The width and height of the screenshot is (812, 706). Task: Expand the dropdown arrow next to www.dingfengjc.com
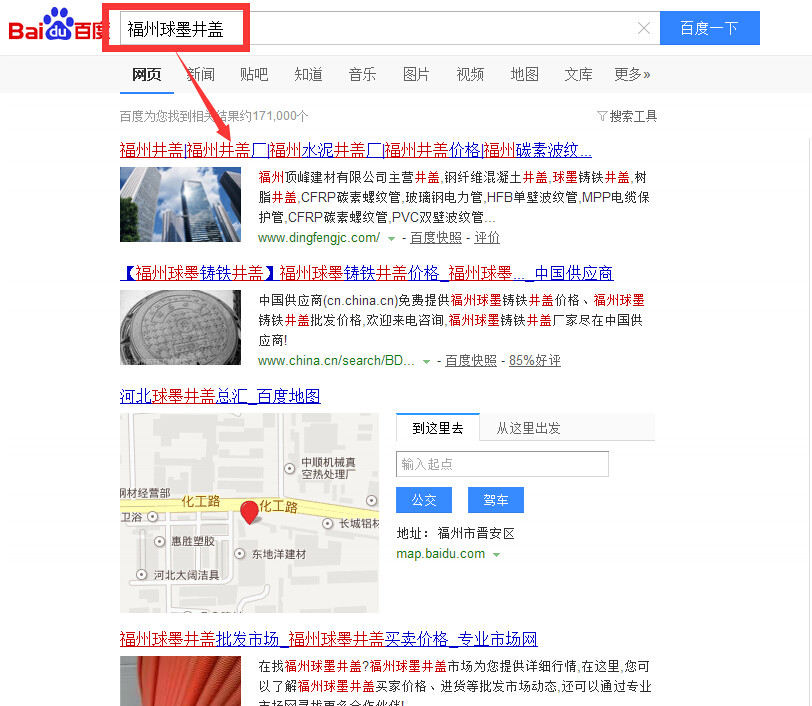coord(392,239)
